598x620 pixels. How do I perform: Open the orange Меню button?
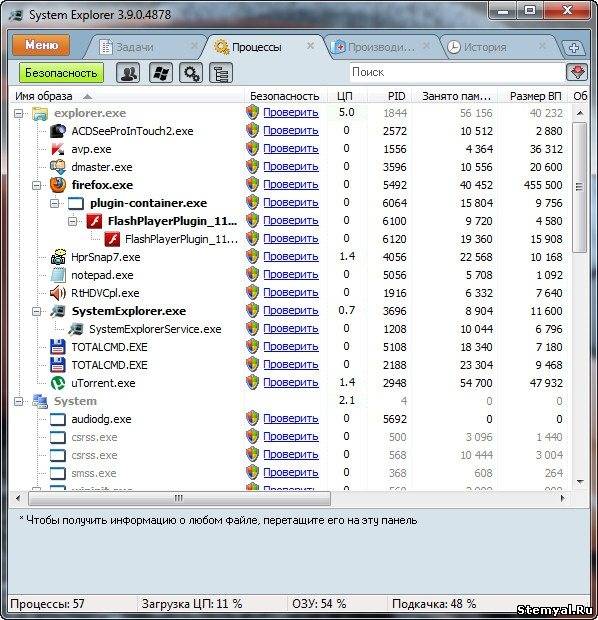tap(41, 45)
